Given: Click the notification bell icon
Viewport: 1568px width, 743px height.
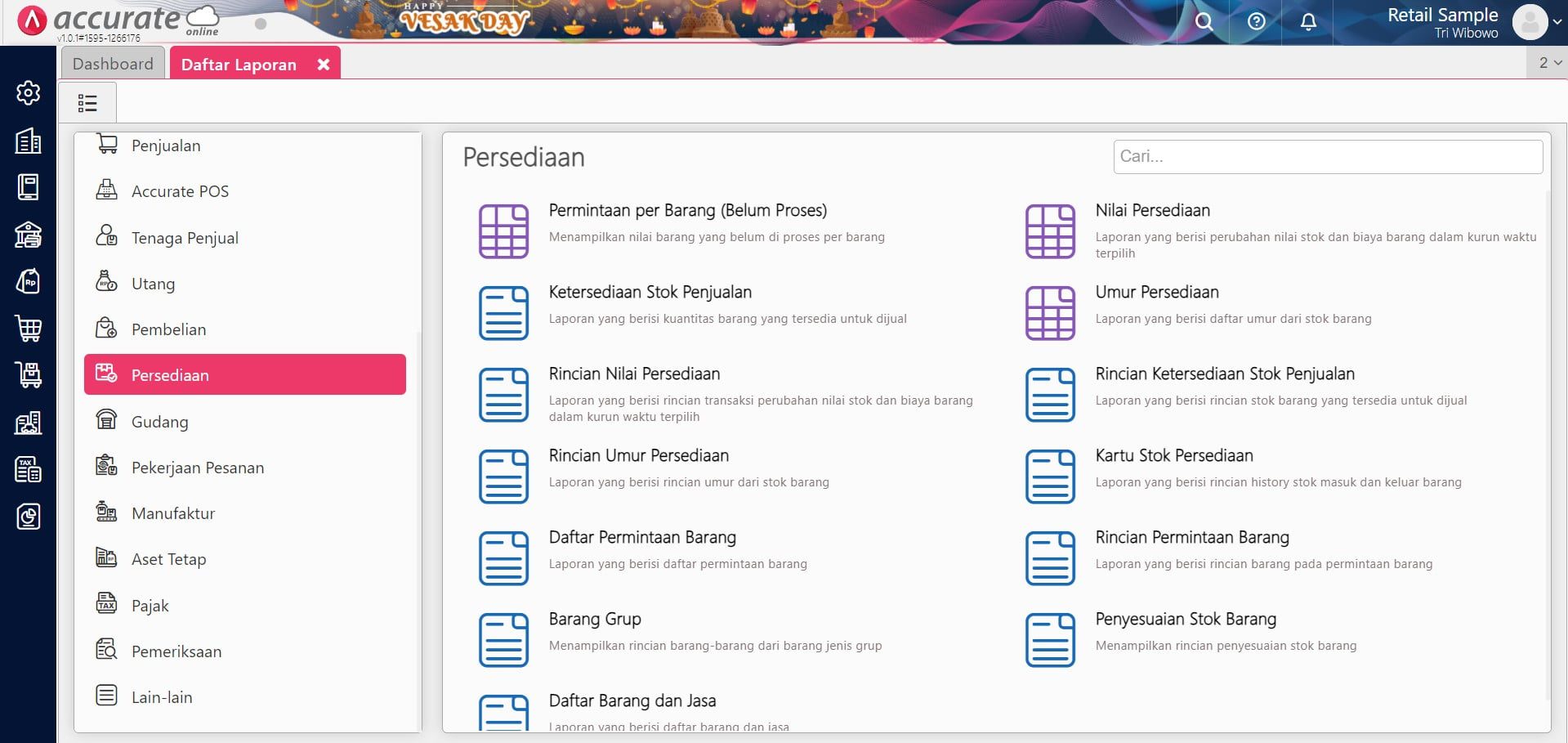Looking at the screenshot, I should [x=1308, y=22].
